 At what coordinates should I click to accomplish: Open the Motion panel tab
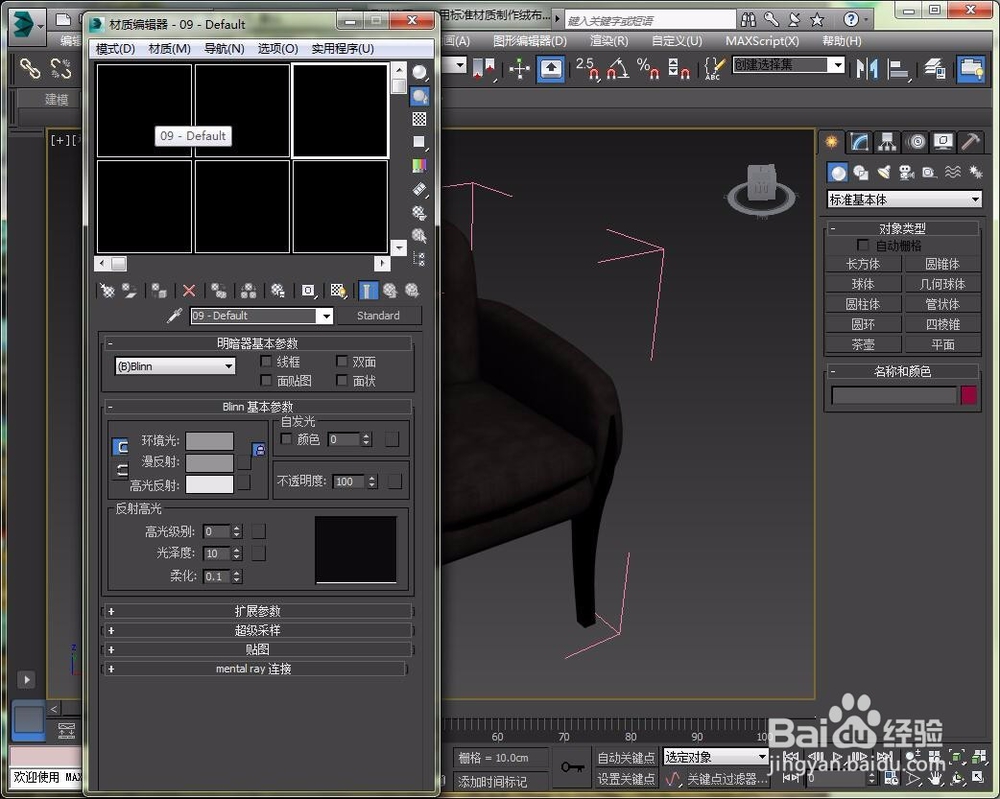tap(916, 142)
